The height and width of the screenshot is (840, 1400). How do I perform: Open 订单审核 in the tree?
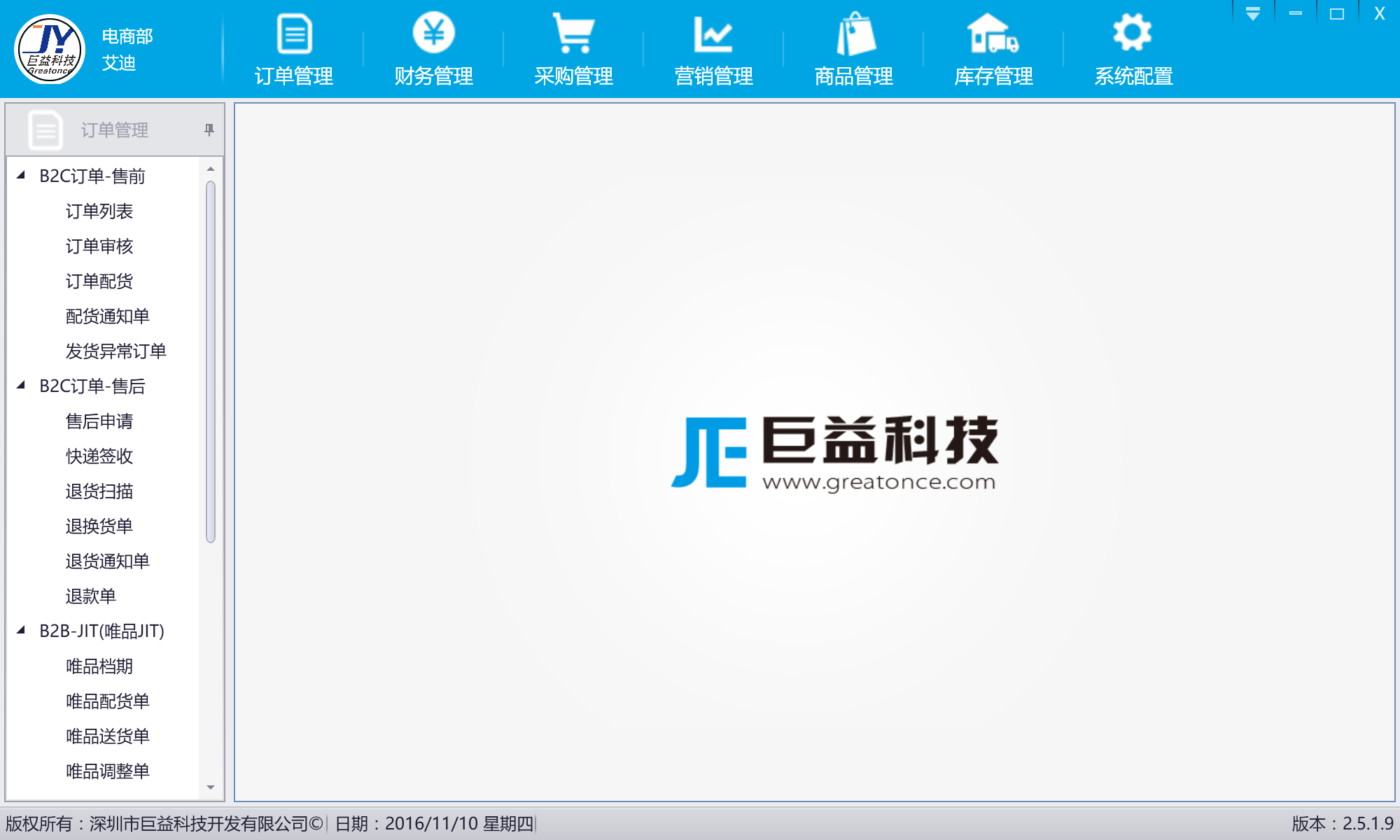coord(99,246)
